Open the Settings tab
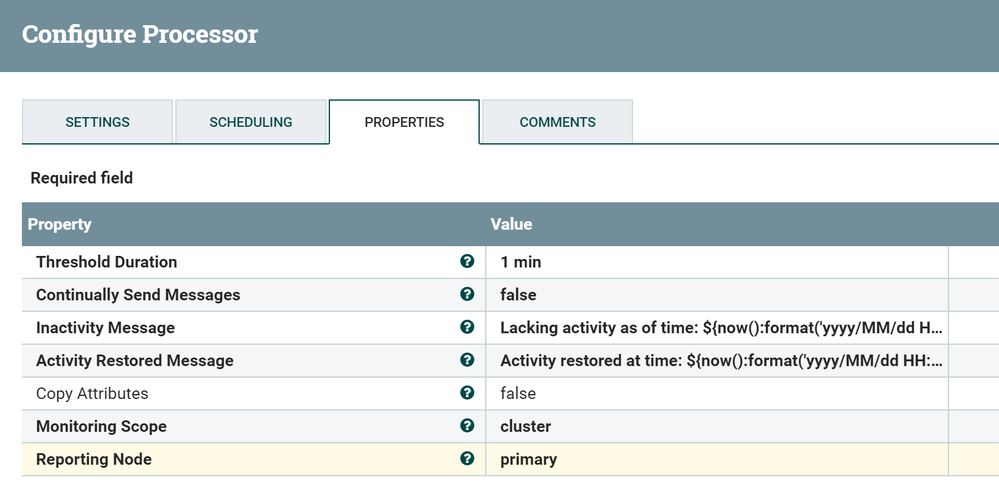 point(97,122)
